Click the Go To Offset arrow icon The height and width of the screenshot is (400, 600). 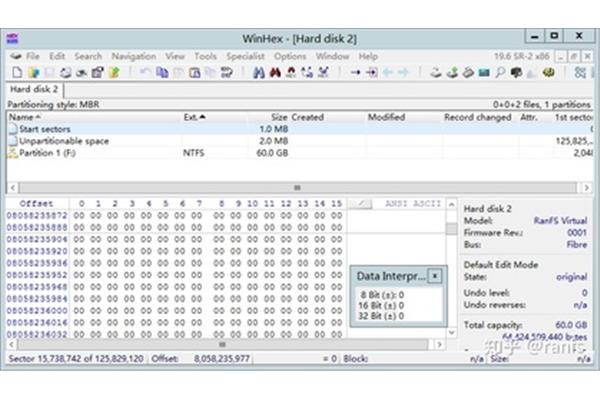tap(355, 72)
